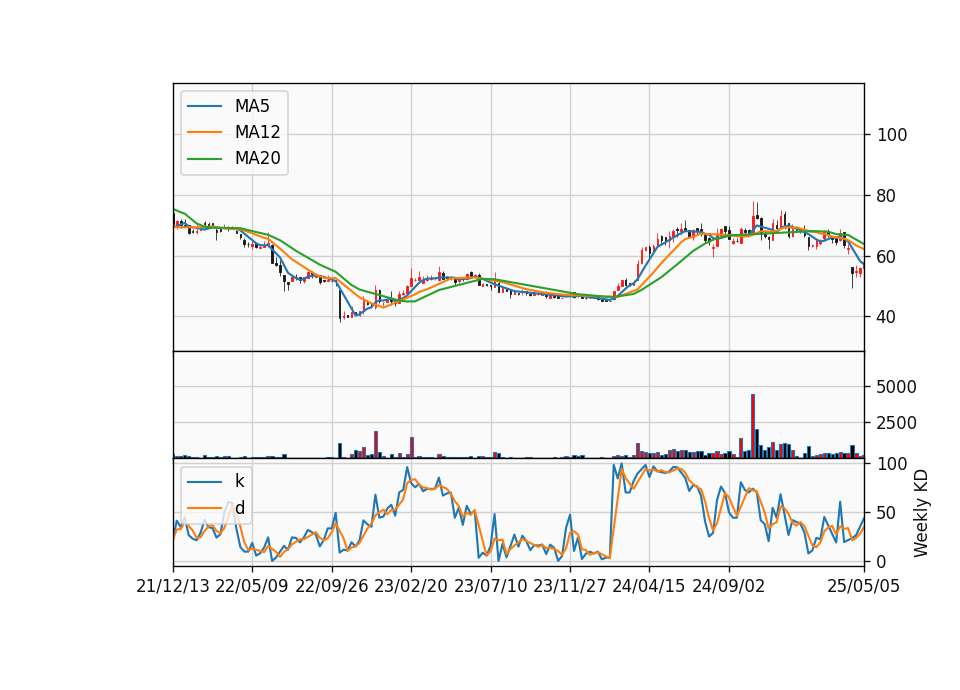Click the 25/05/05 date label
This screenshot has height=690, width=960.
pos(864,587)
